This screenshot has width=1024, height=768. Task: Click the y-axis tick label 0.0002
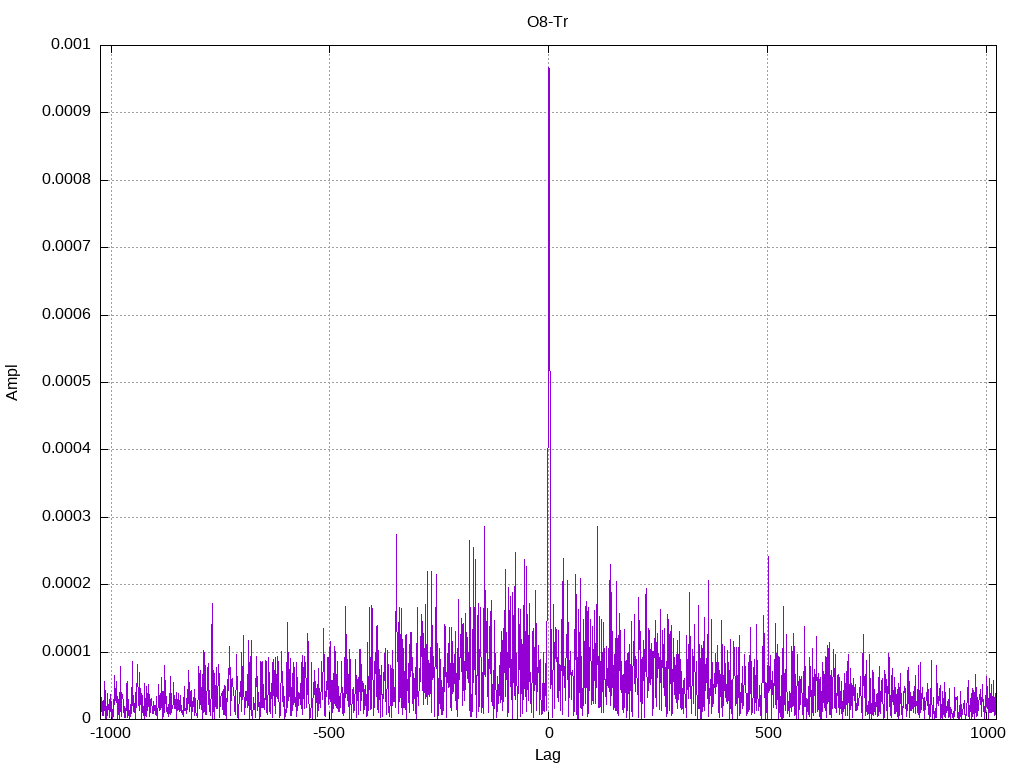click(x=66, y=584)
